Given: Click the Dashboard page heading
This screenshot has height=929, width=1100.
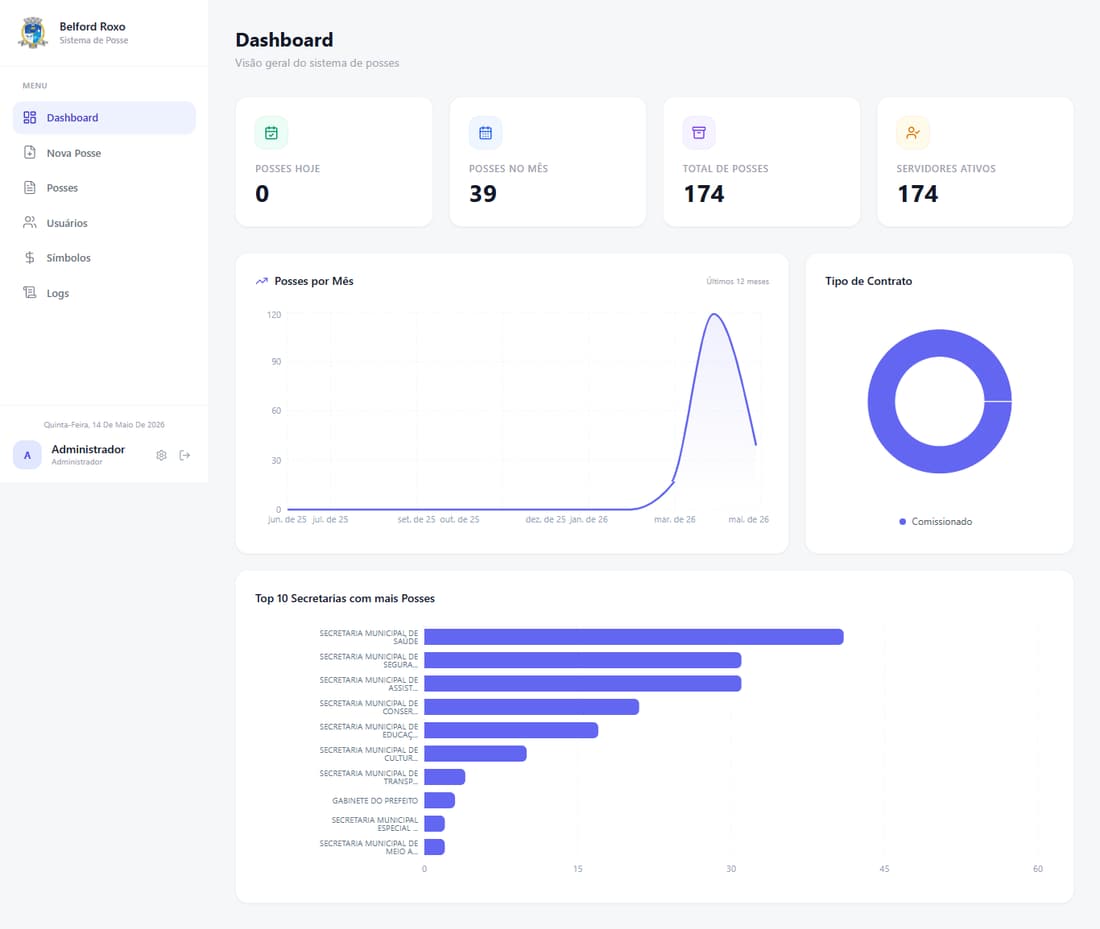Looking at the screenshot, I should [284, 40].
